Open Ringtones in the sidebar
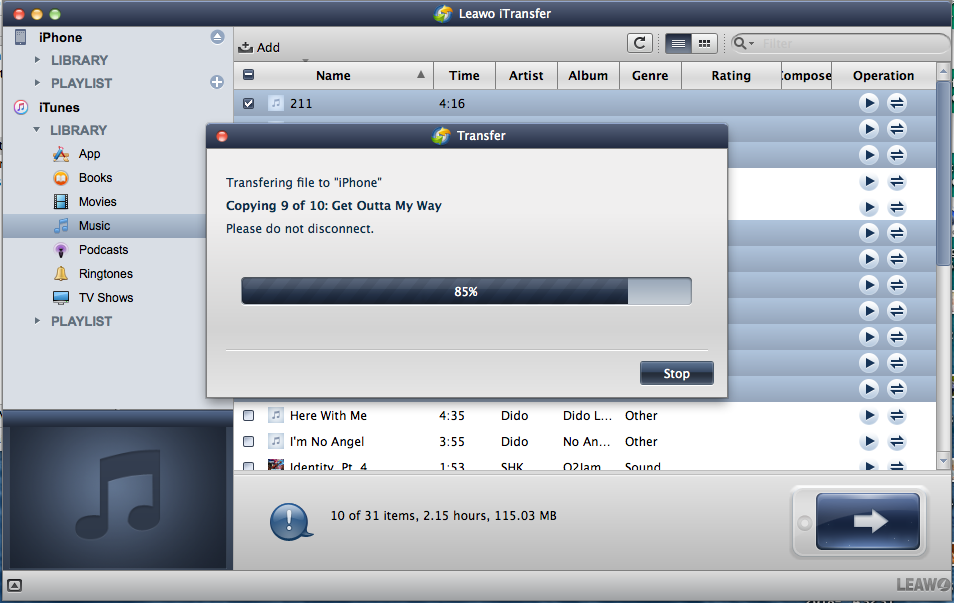 [x=105, y=274]
